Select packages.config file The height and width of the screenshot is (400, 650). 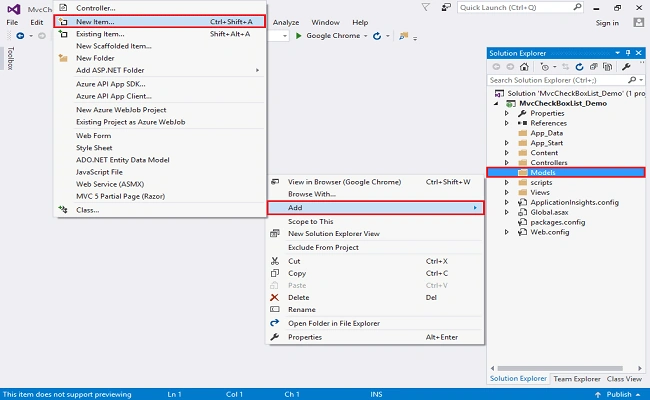[x=558, y=222]
